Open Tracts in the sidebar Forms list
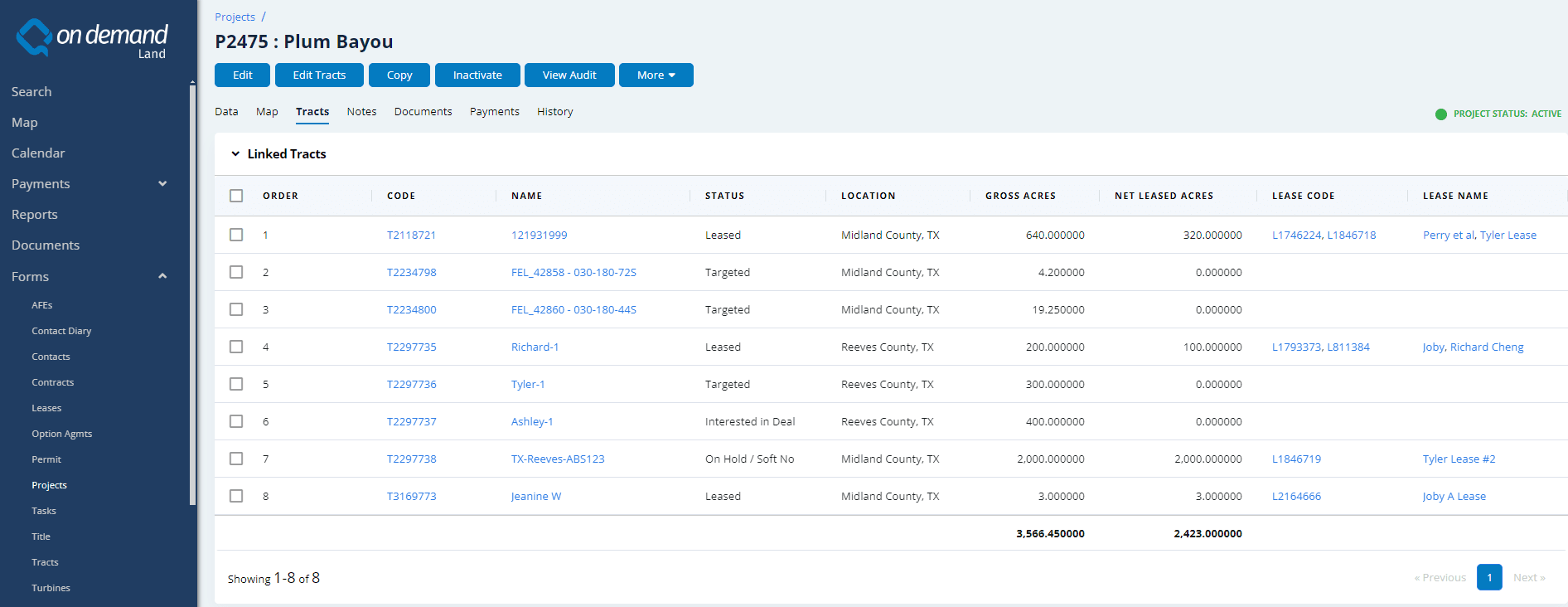 (45, 562)
